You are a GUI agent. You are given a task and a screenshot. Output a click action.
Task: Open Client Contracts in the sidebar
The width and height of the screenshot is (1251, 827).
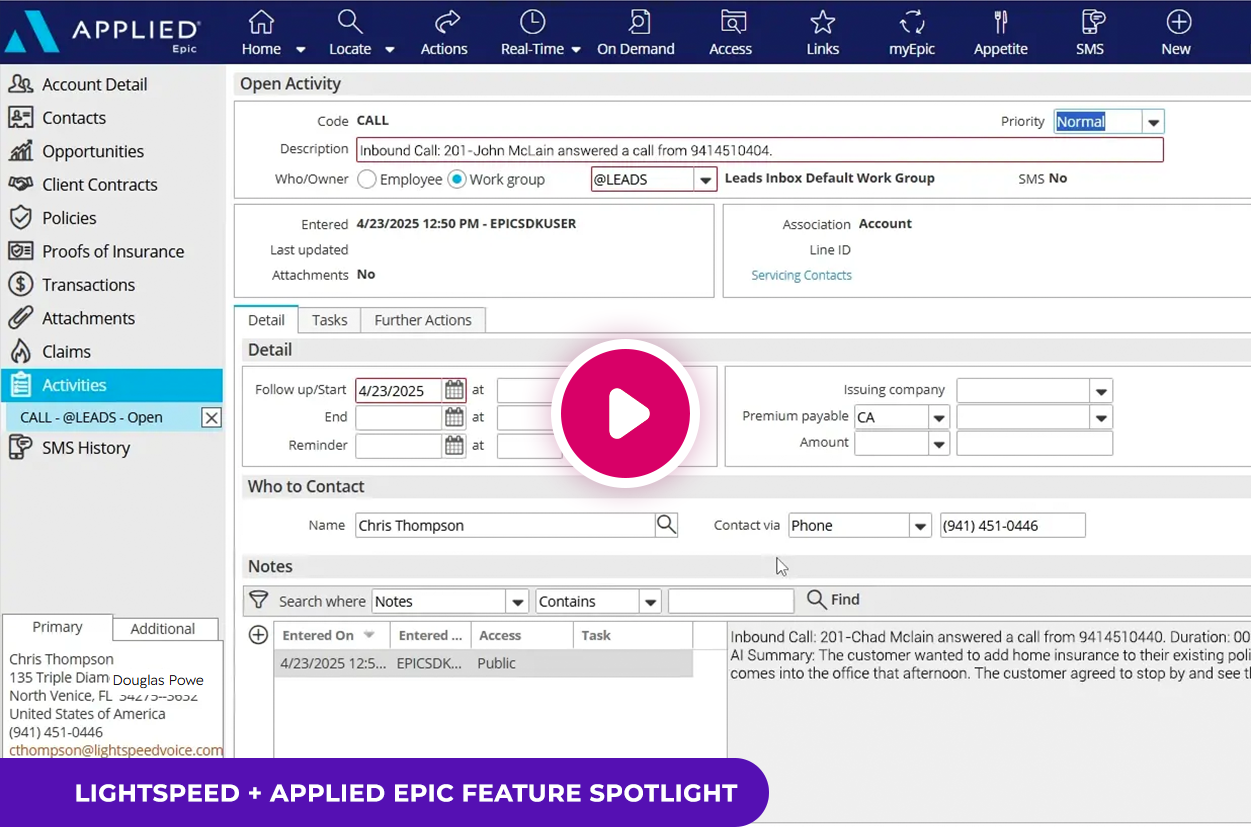pyautogui.click(x=99, y=185)
